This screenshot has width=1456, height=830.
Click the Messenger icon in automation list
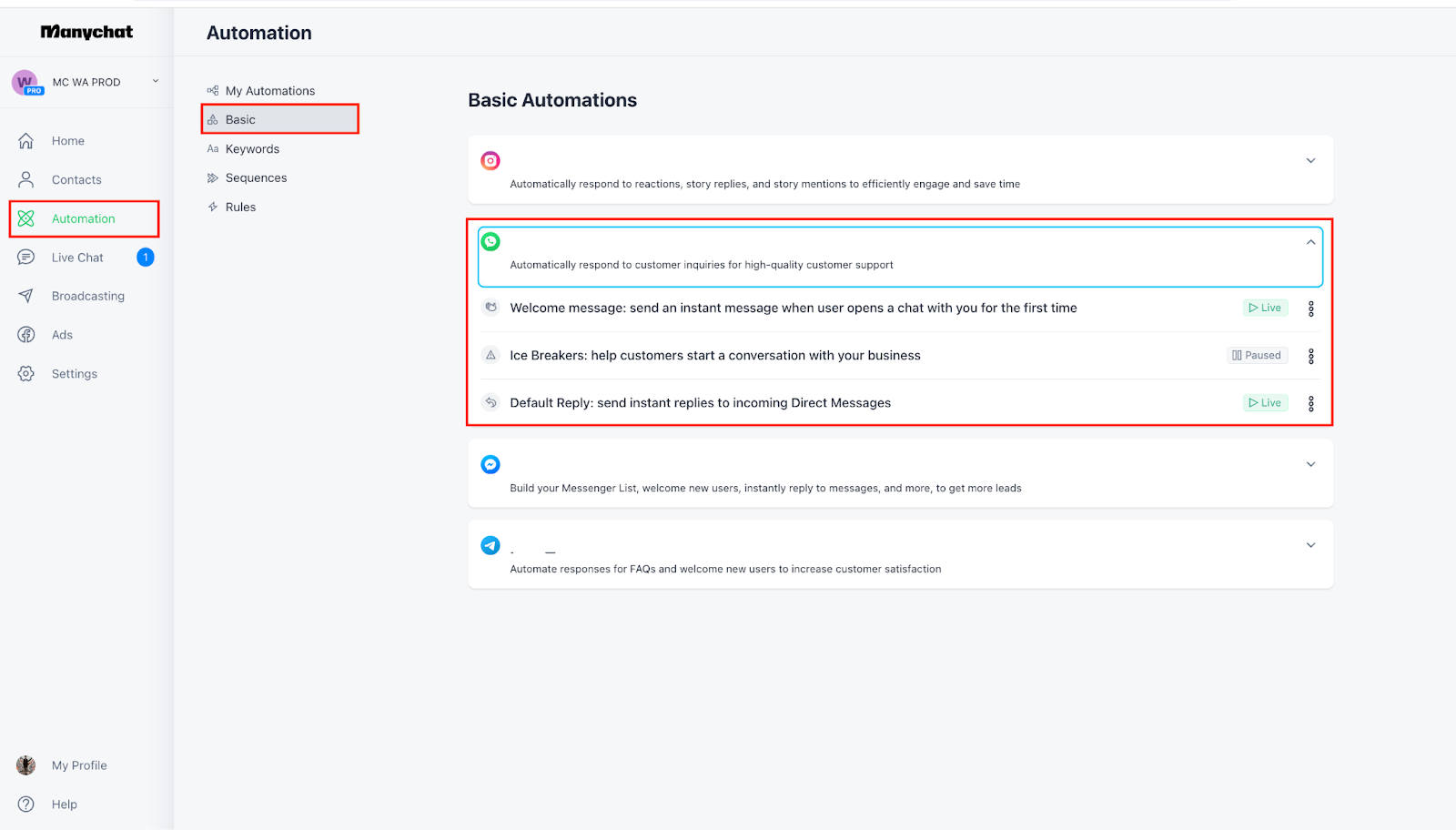pos(490,465)
